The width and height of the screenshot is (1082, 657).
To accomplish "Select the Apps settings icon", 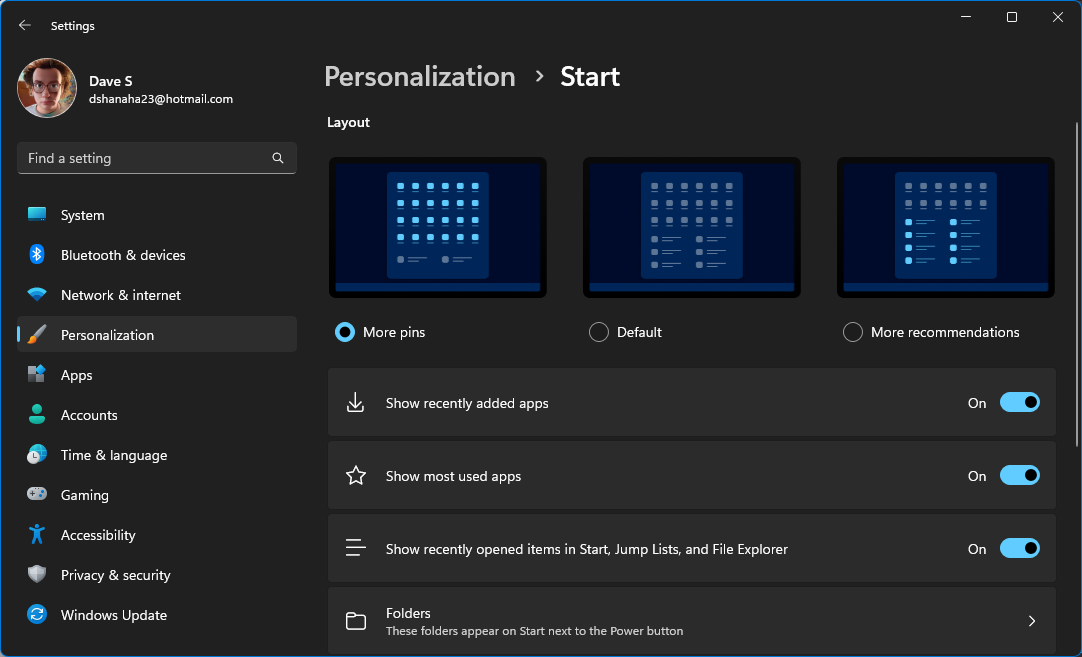I will [x=36, y=374].
